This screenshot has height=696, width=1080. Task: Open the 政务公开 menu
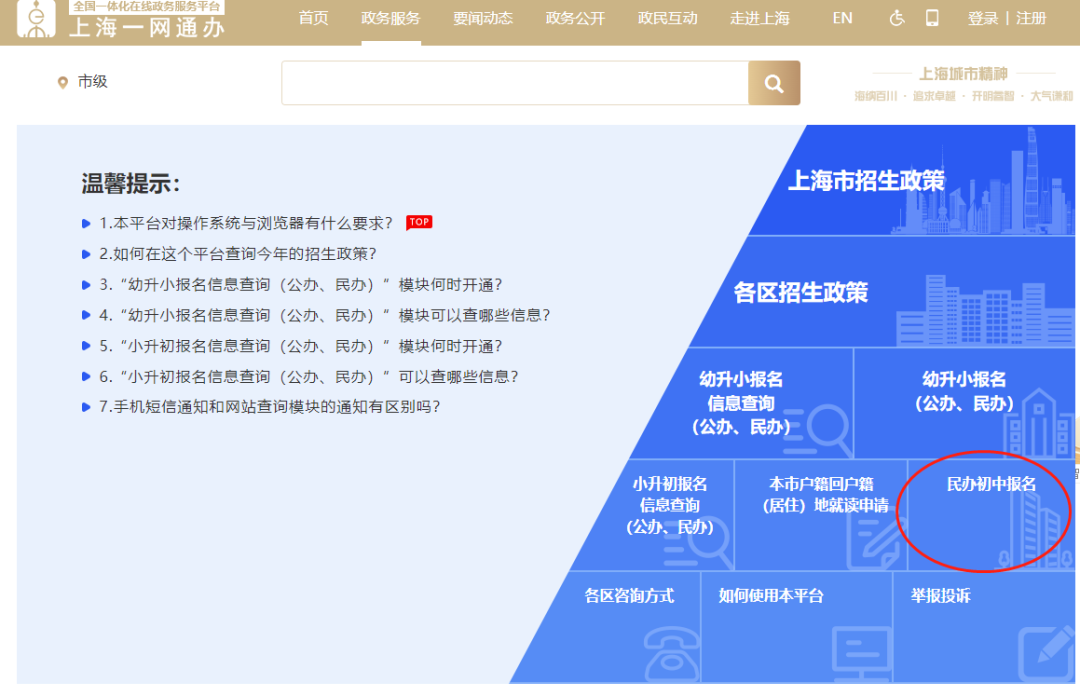pos(575,19)
